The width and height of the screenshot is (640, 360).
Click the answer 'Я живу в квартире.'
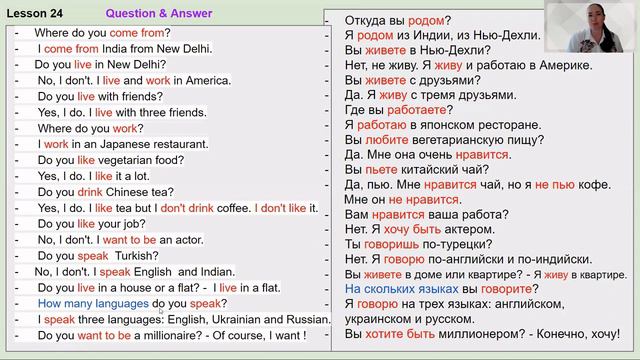click(580, 275)
